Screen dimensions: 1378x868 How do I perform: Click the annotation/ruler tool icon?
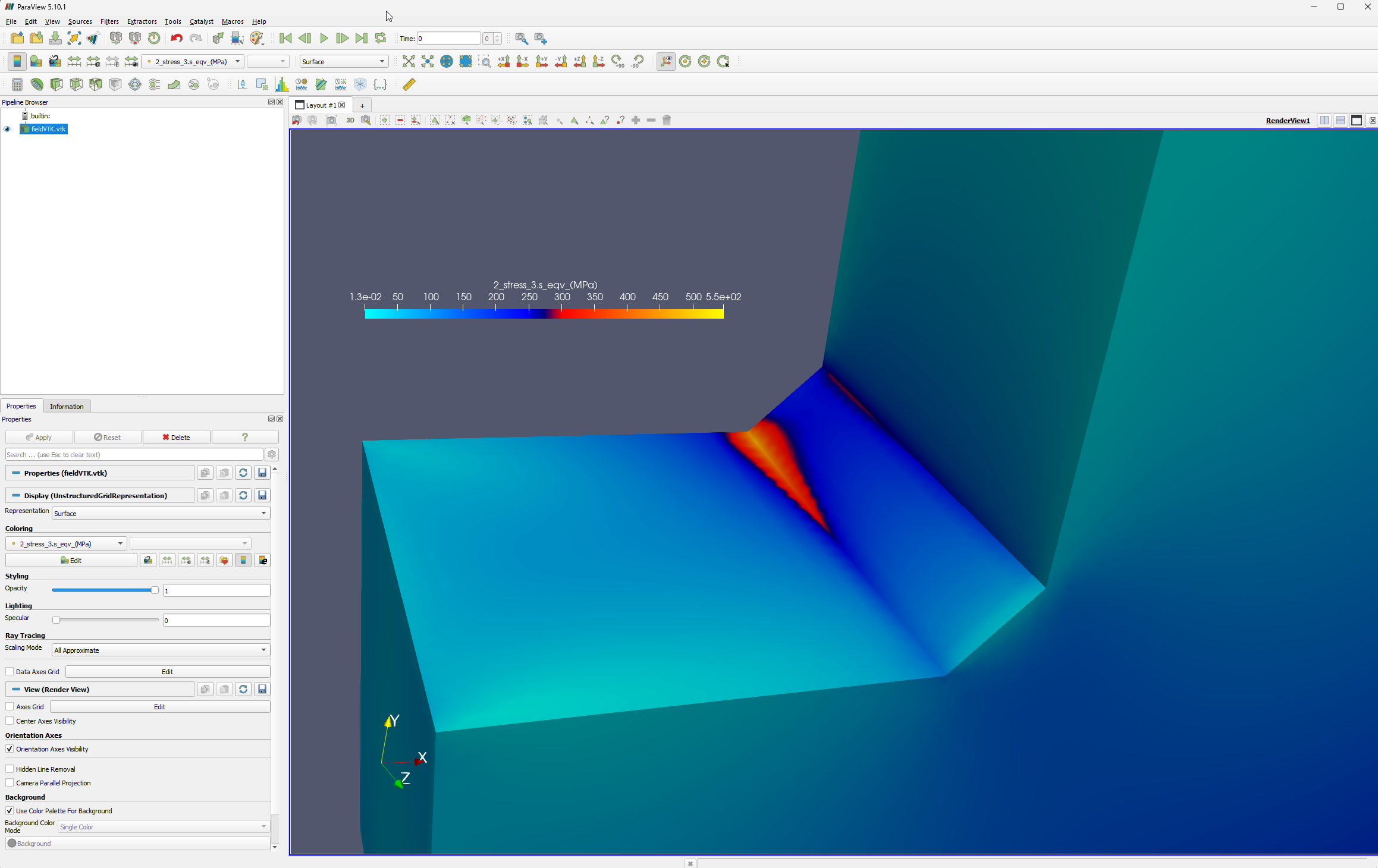(x=409, y=84)
